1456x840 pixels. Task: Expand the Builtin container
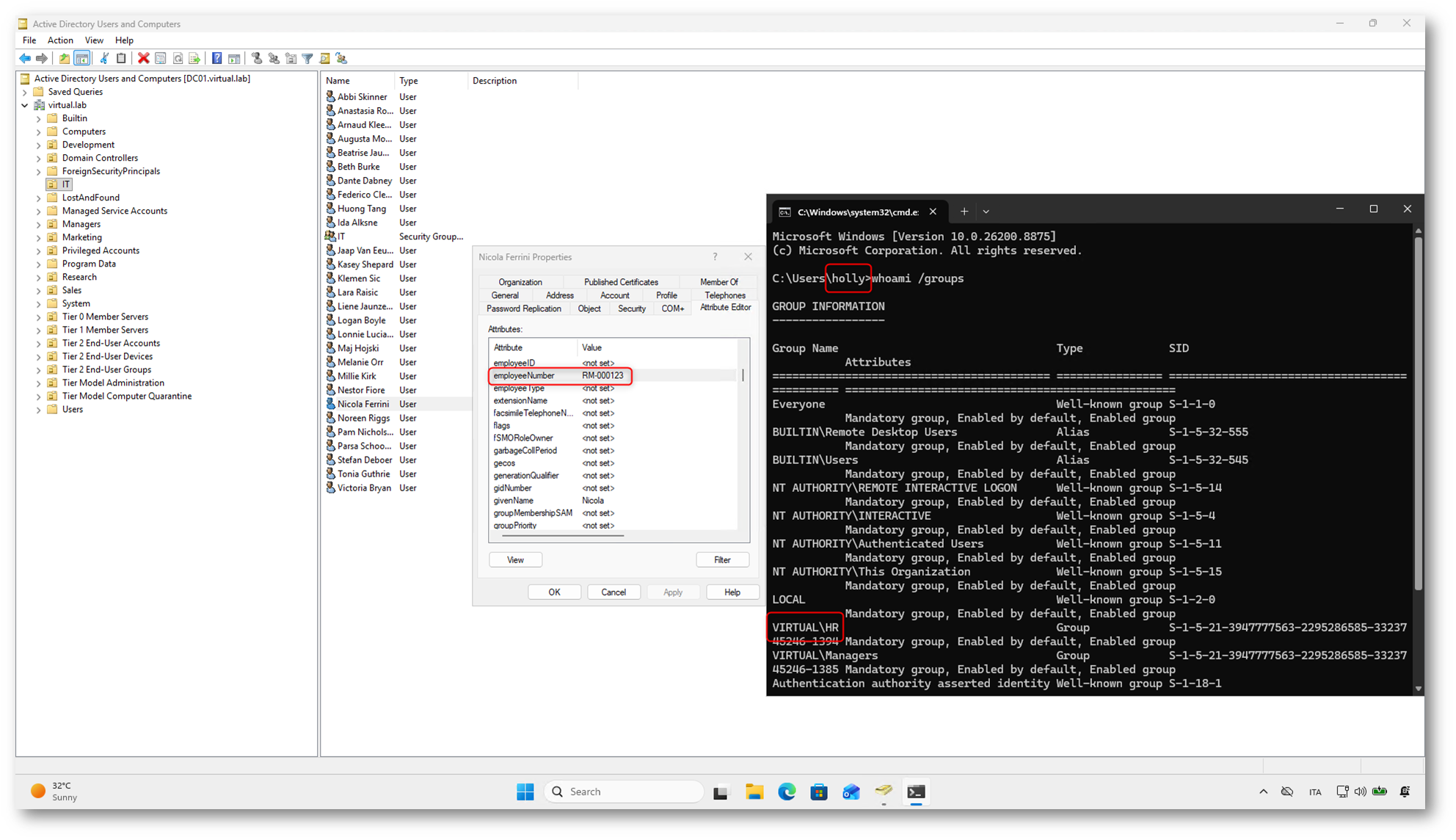pyautogui.click(x=39, y=118)
